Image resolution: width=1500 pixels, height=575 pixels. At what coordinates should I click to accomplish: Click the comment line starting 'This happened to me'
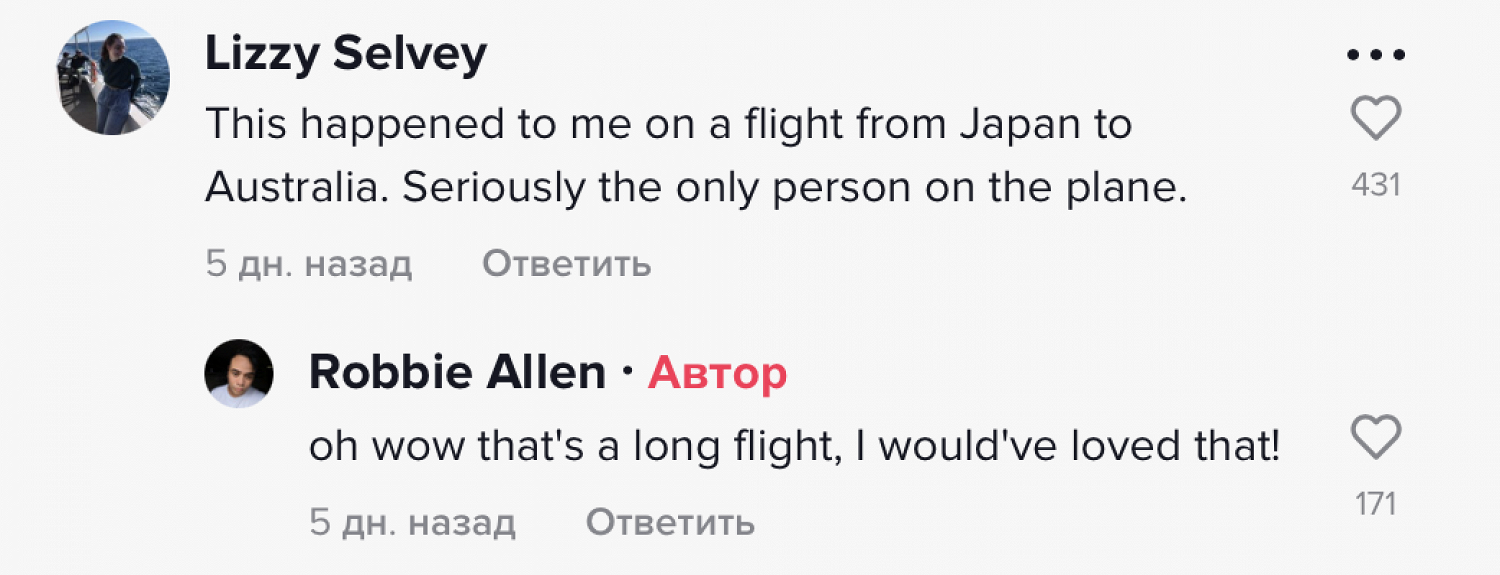[668, 125]
